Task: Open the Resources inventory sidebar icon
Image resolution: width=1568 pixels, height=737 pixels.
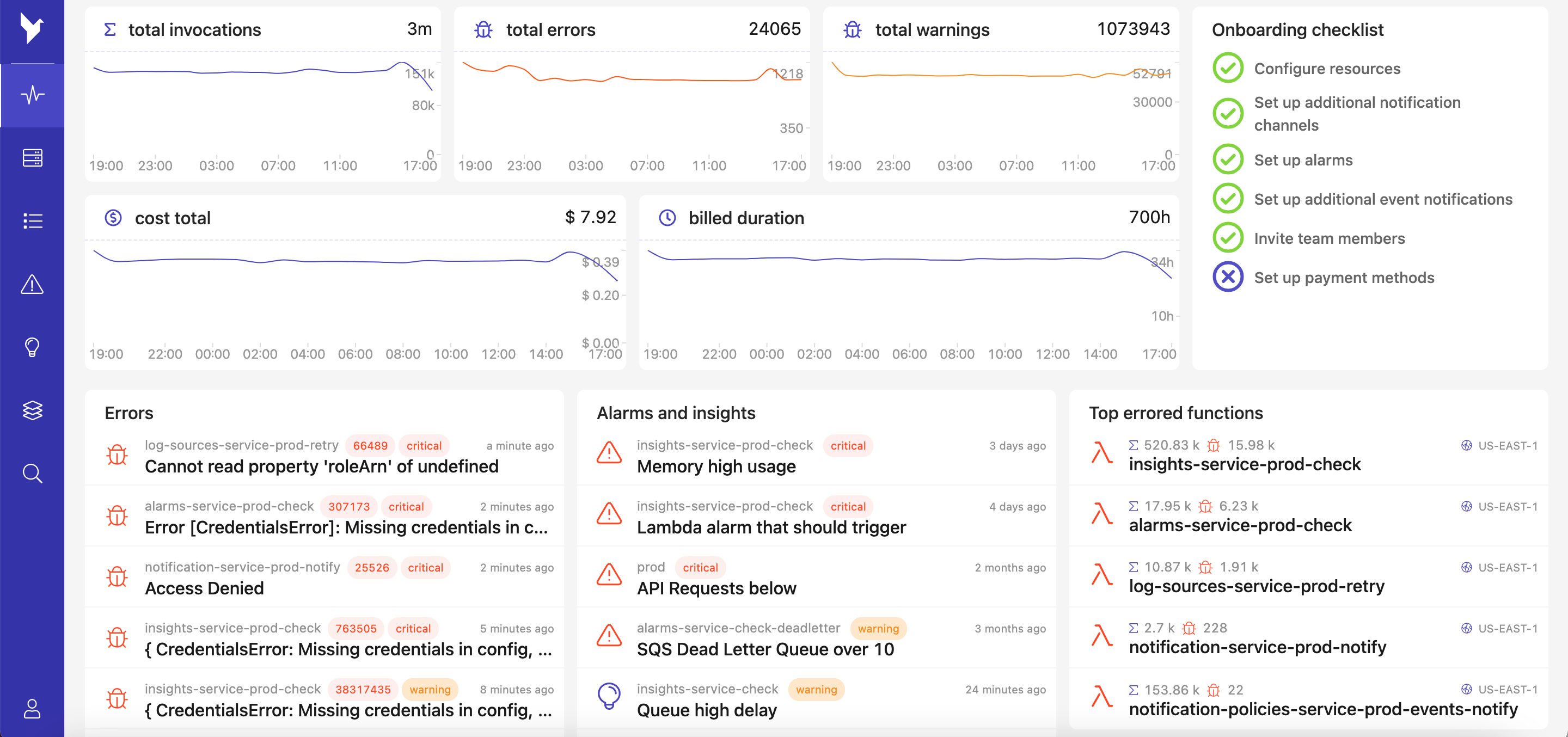Action: pyautogui.click(x=32, y=158)
